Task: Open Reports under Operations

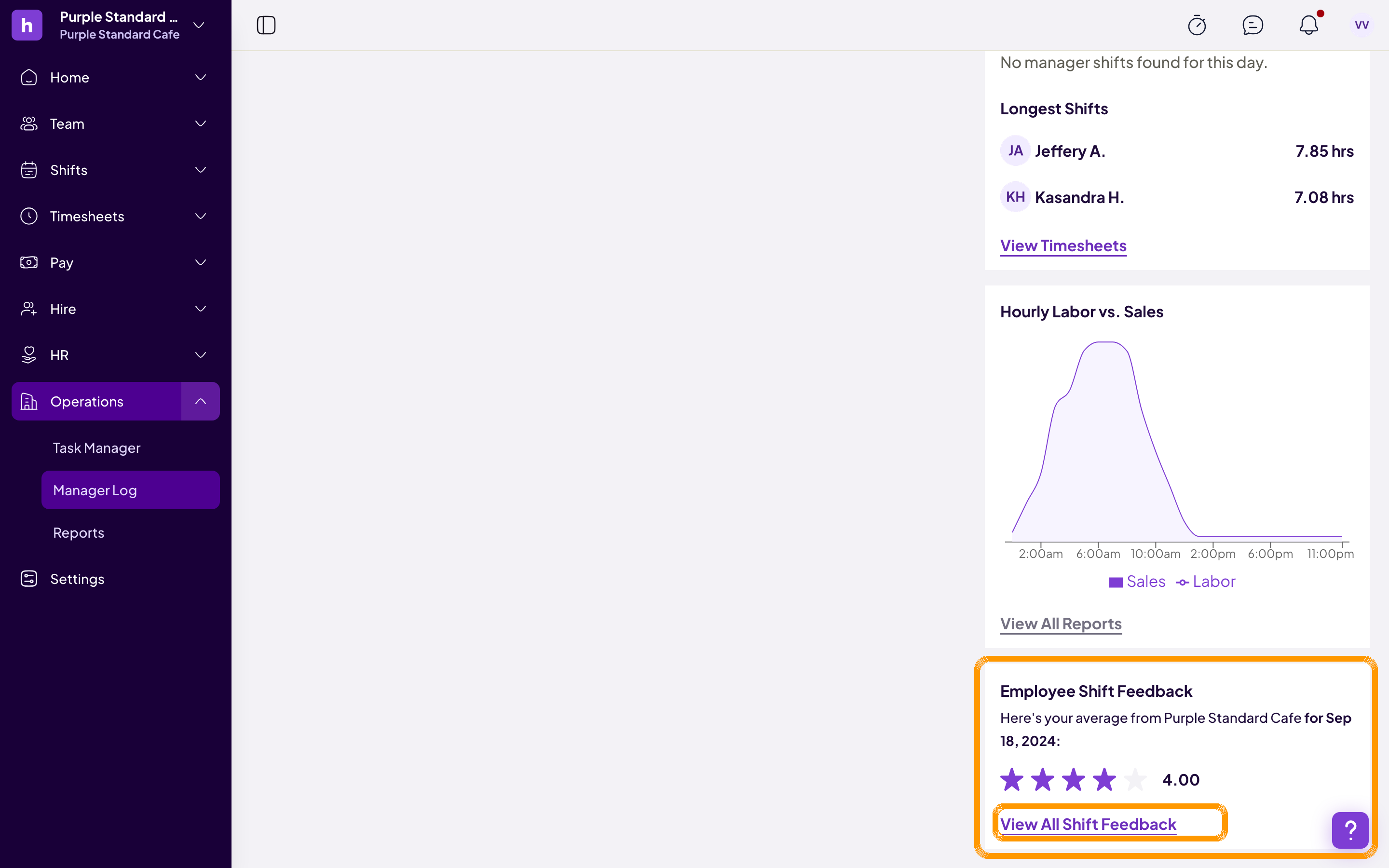Action: 79,533
